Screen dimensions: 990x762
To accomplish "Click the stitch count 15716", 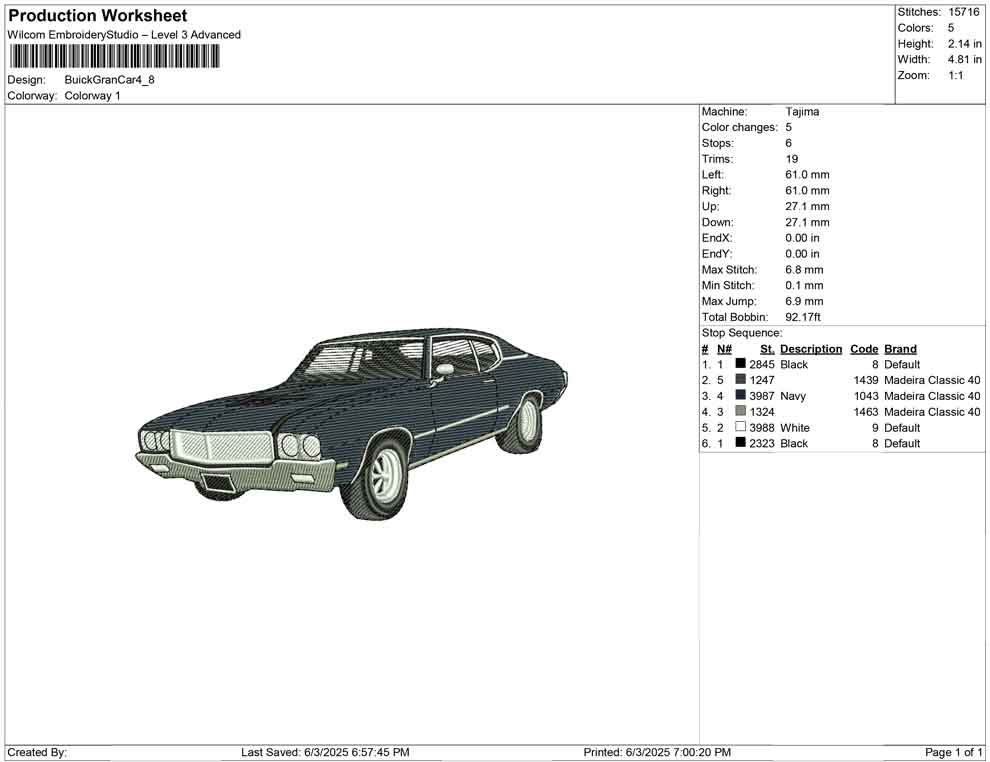I will point(963,12).
